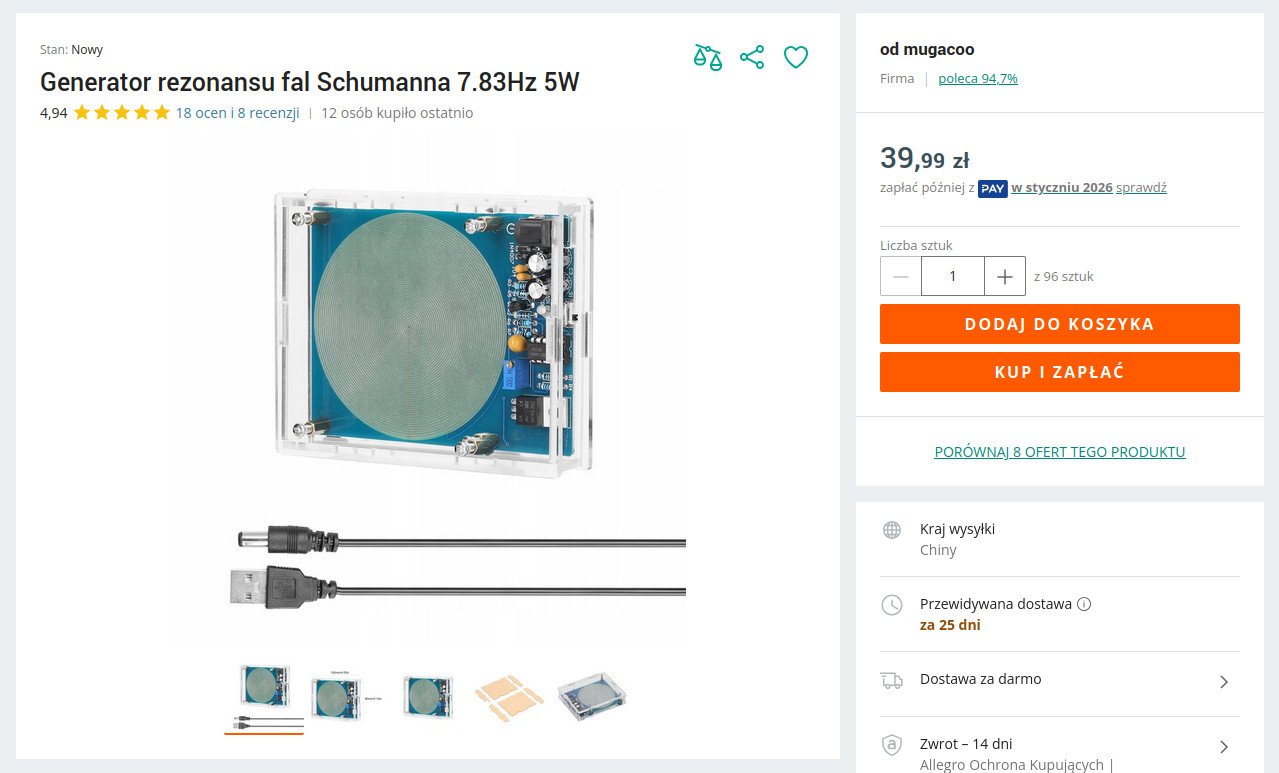Expand the Zwrot – 14 dni section
Image resolution: width=1279 pixels, height=773 pixels.
pos(1224,747)
